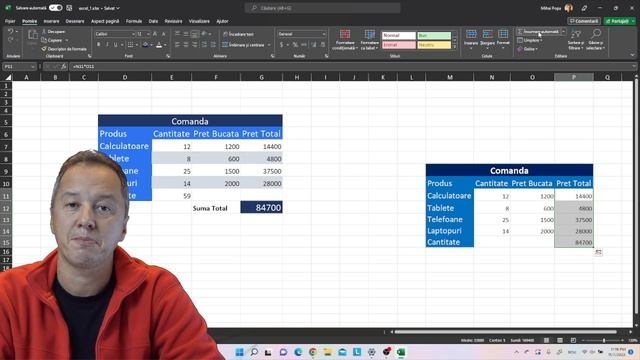Open the Revizuire ribbon tab
640x360 pixels.
pyautogui.click(x=173, y=21)
